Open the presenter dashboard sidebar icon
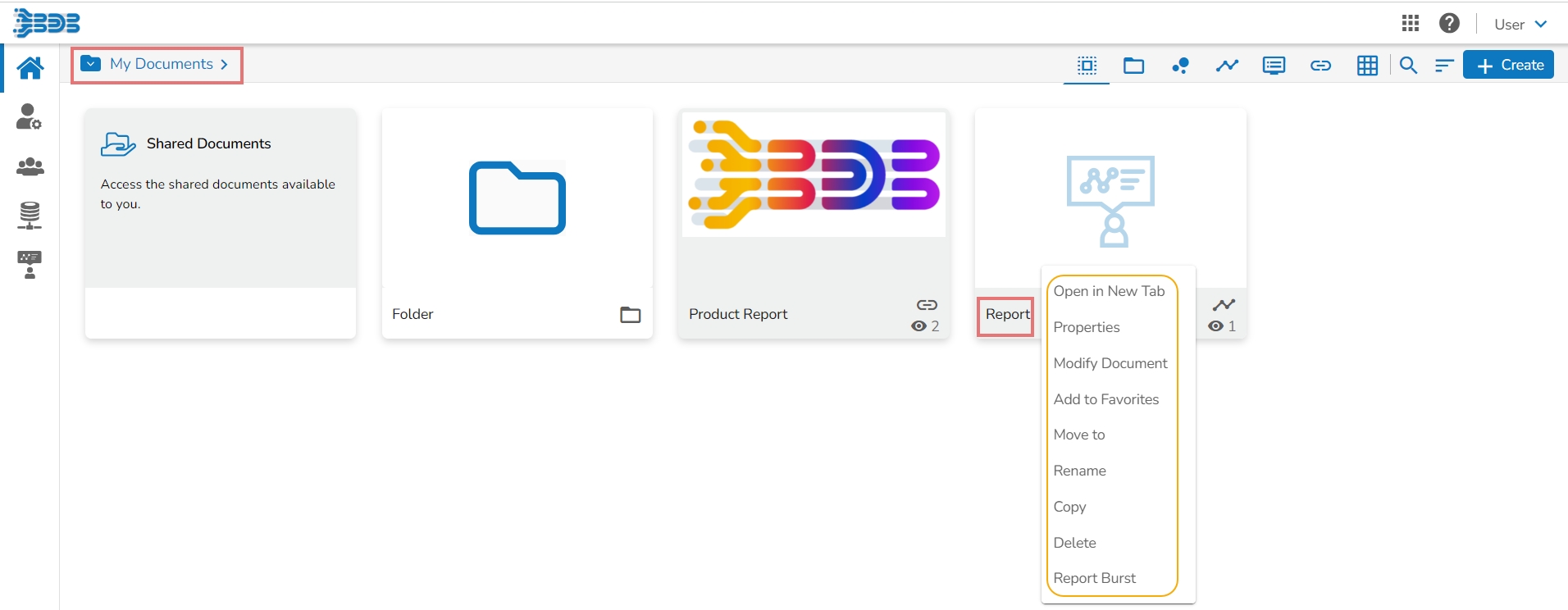 [x=30, y=265]
